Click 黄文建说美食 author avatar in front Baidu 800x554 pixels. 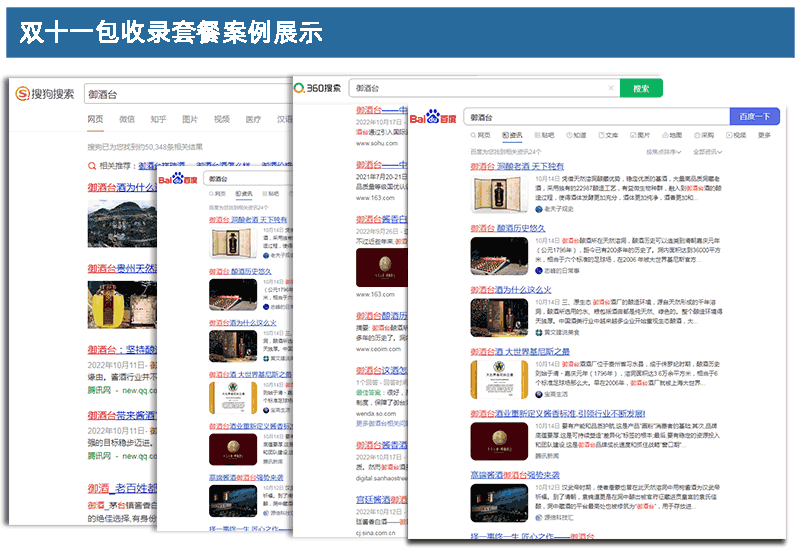click(538, 333)
